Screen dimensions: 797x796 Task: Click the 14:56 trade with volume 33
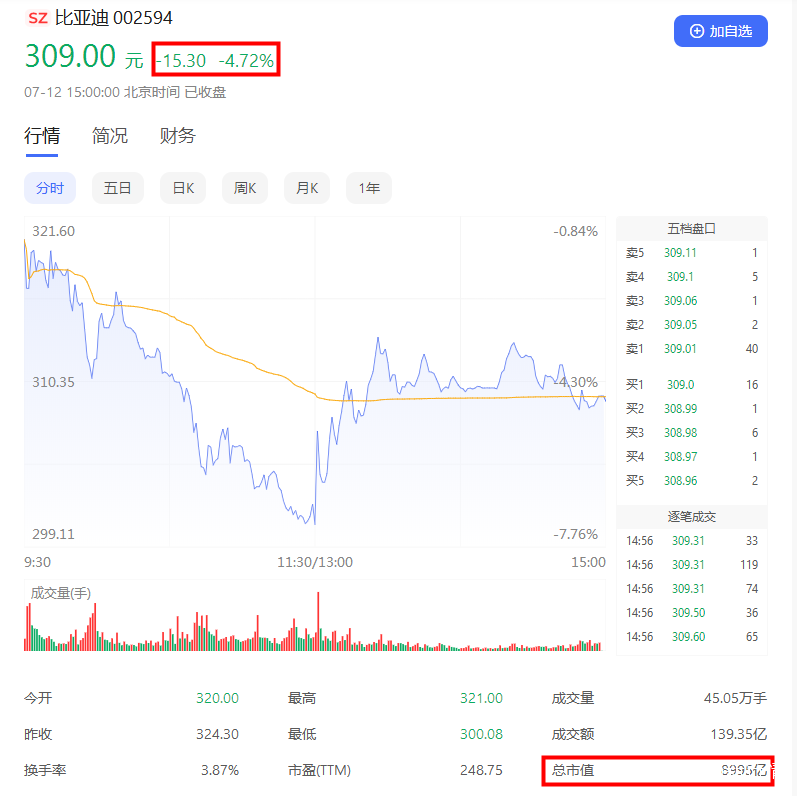(691, 540)
